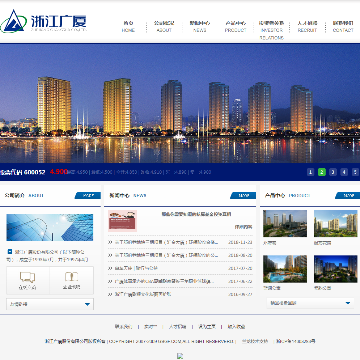The height and width of the screenshot is (360, 360).
Task: Select the highlighted green slide 2 indicator
Action: 322,172
